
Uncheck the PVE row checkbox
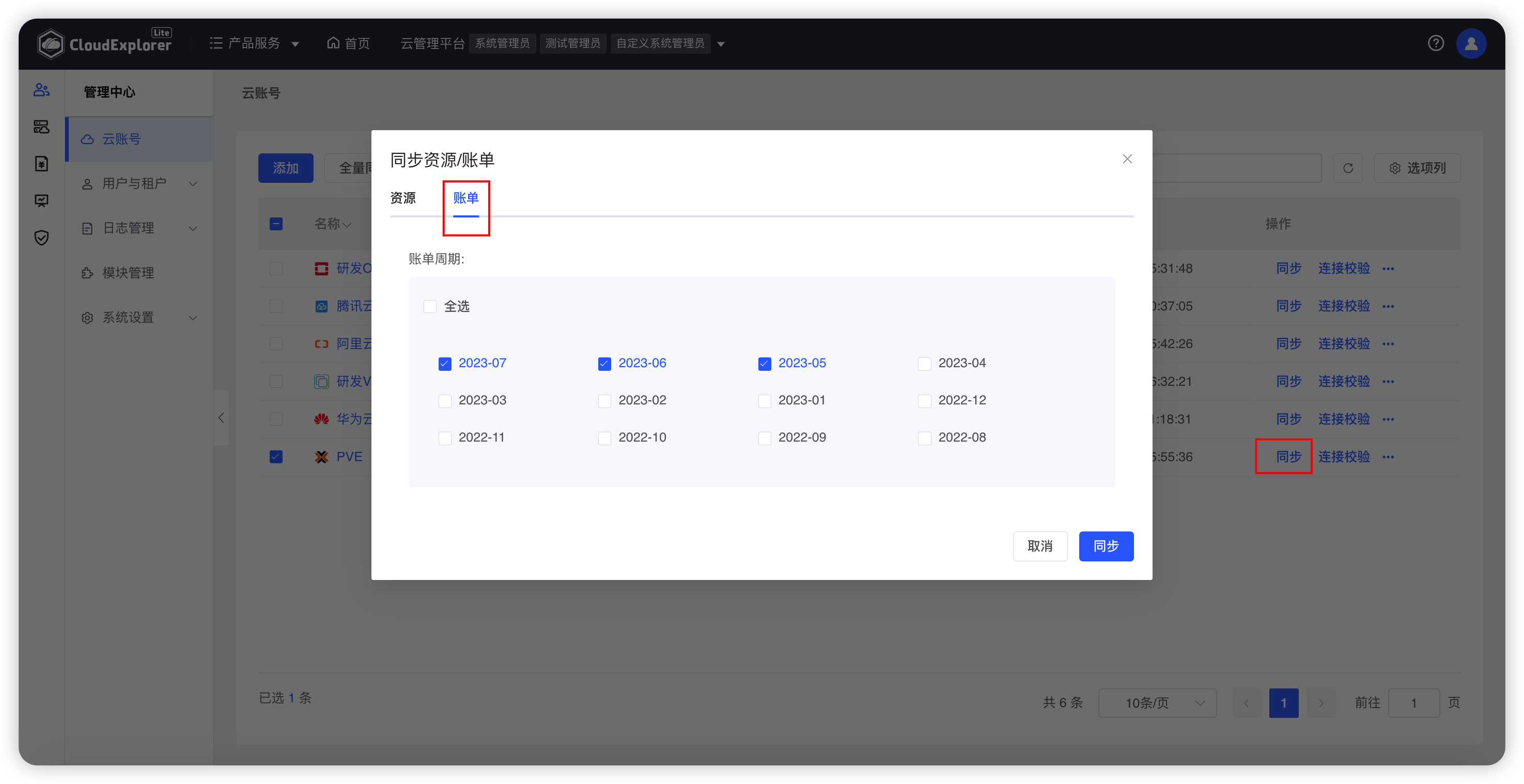[x=276, y=457]
